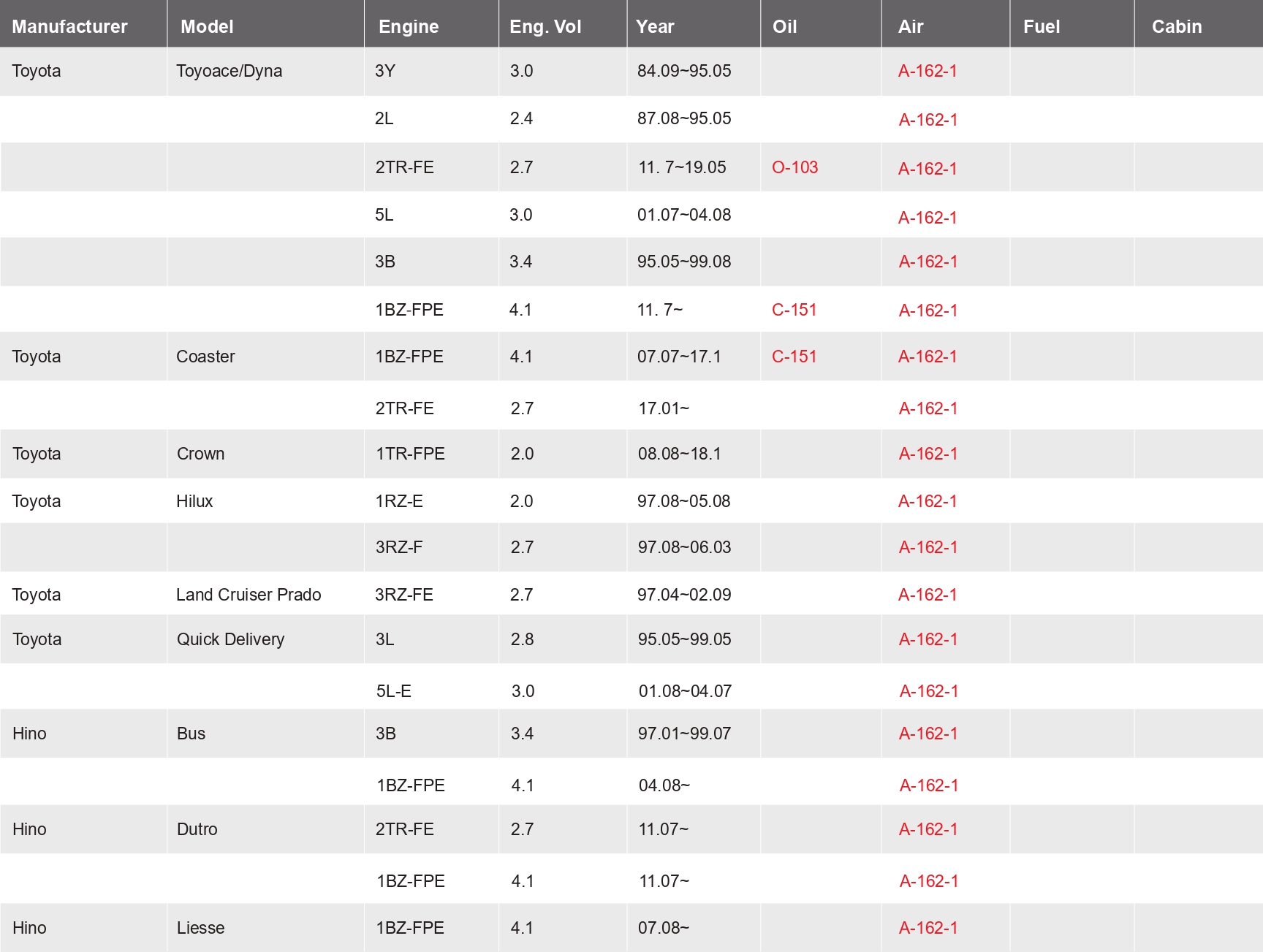Image resolution: width=1263 pixels, height=952 pixels.
Task: Click the Manufacturer column header
Action: point(69,26)
